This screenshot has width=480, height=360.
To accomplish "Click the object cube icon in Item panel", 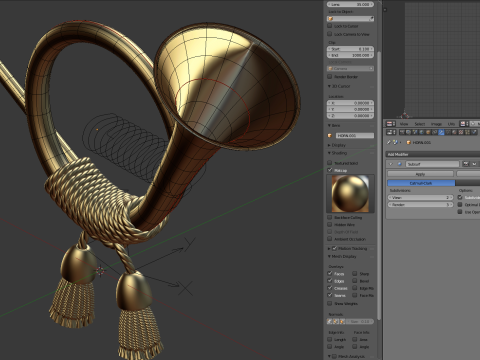I will [330, 135].
